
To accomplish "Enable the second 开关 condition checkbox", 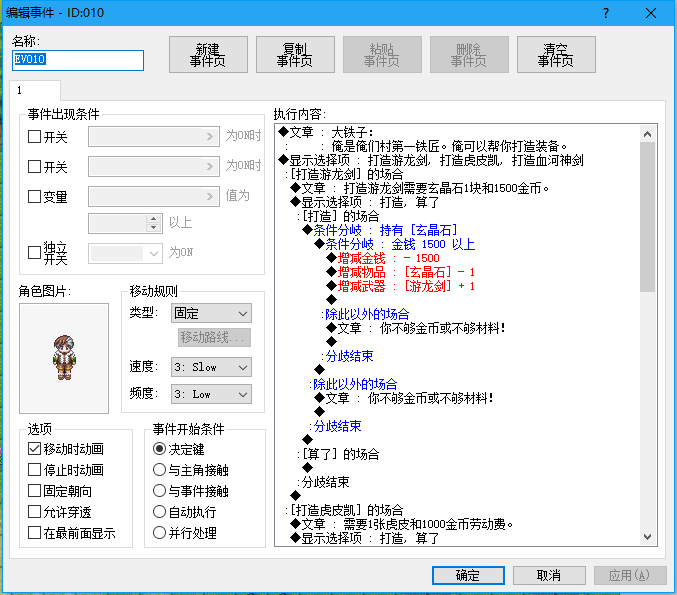I will [x=34, y=167].
